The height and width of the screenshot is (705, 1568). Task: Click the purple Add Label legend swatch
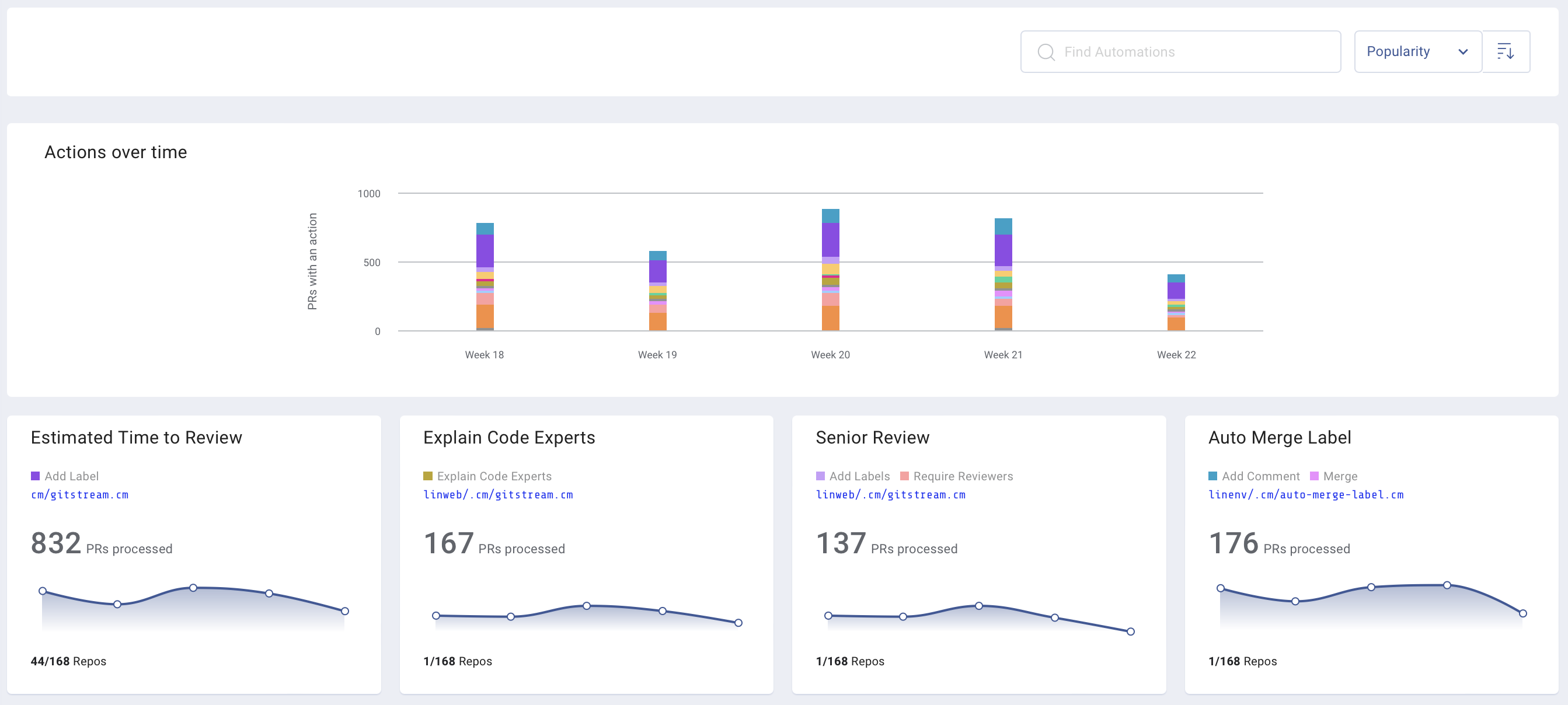coord(35,476)
